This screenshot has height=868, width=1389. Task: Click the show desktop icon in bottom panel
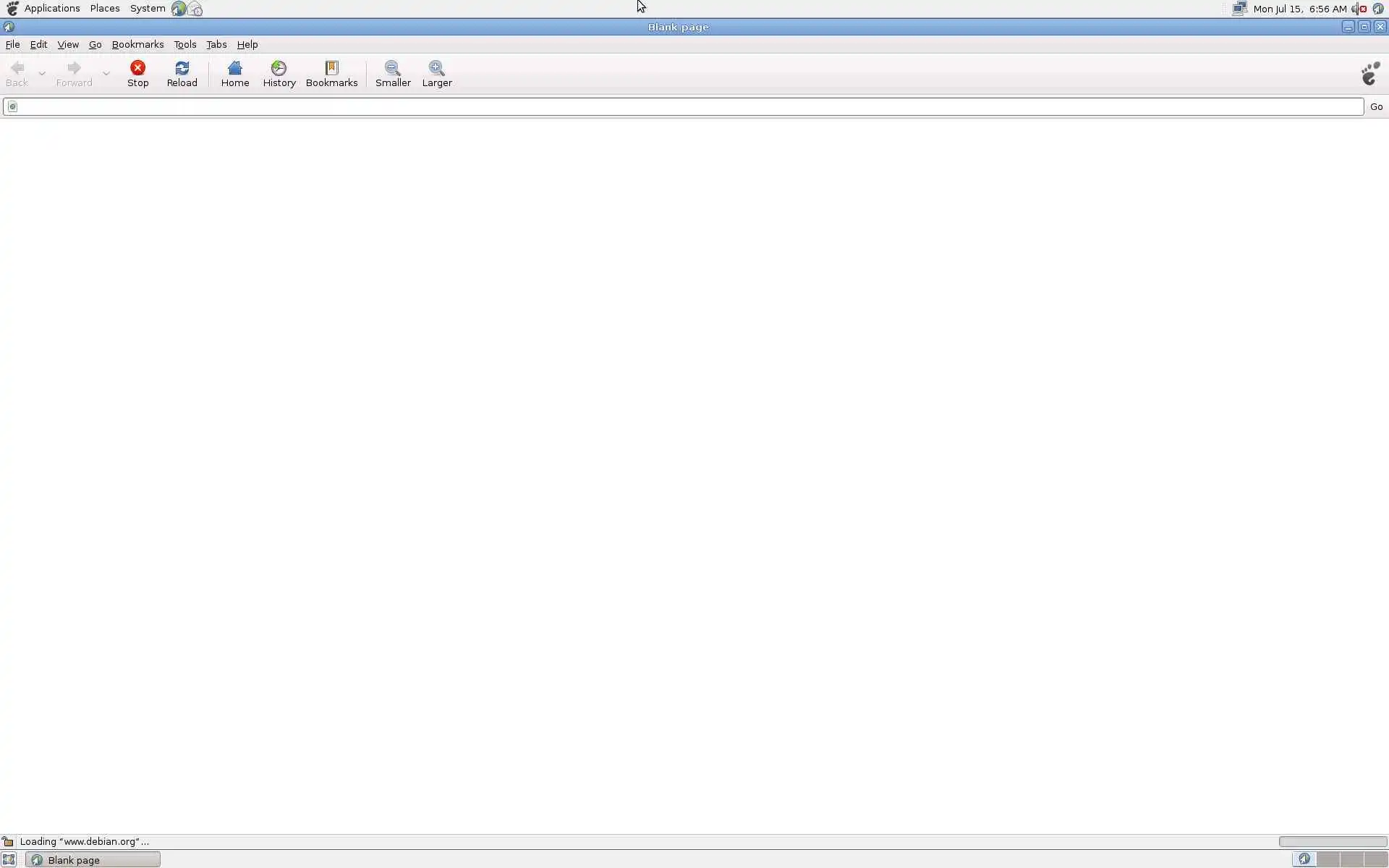[9, 859]
